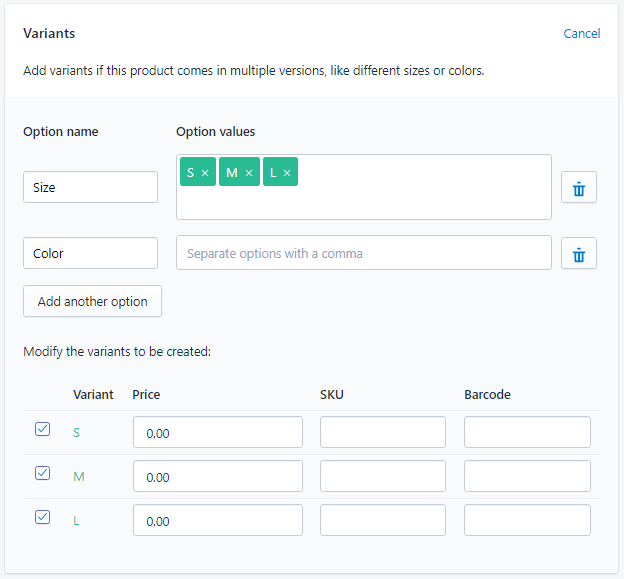Click the price field for variant S
The width and height of the screenshot is (624, 579).
217,433
